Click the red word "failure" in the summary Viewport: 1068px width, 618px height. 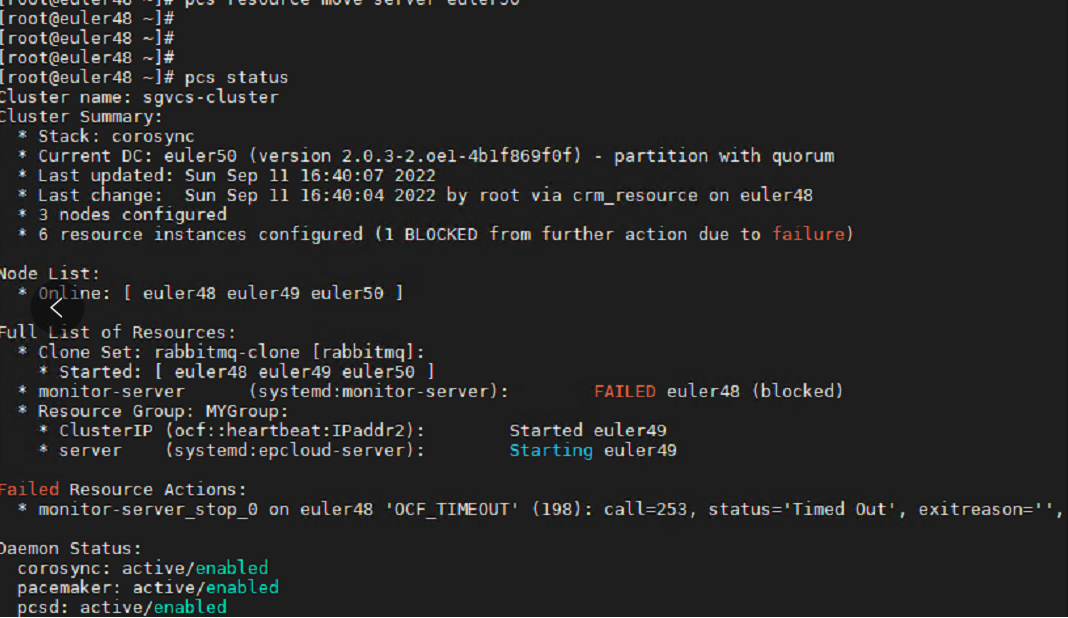809,234
